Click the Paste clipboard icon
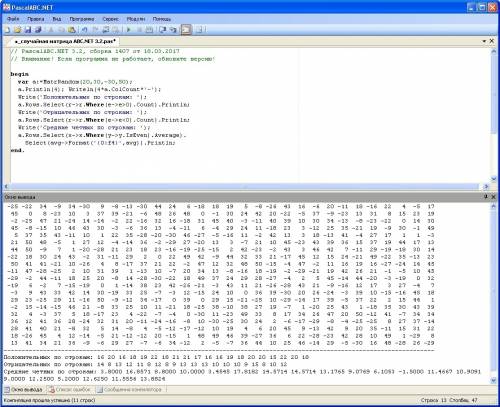 72,30
